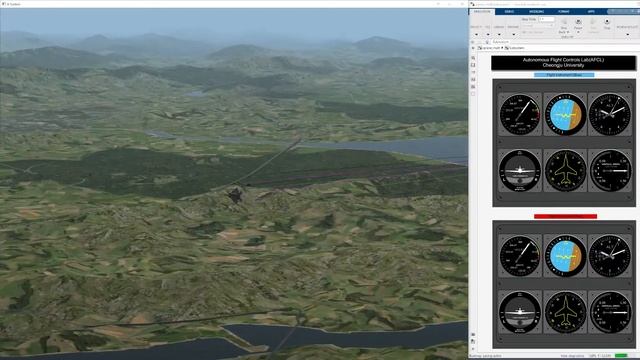This screenshot has width=640, height=360.
Task: Open the DEBUG ribbon tab
Action: [509, 11]
